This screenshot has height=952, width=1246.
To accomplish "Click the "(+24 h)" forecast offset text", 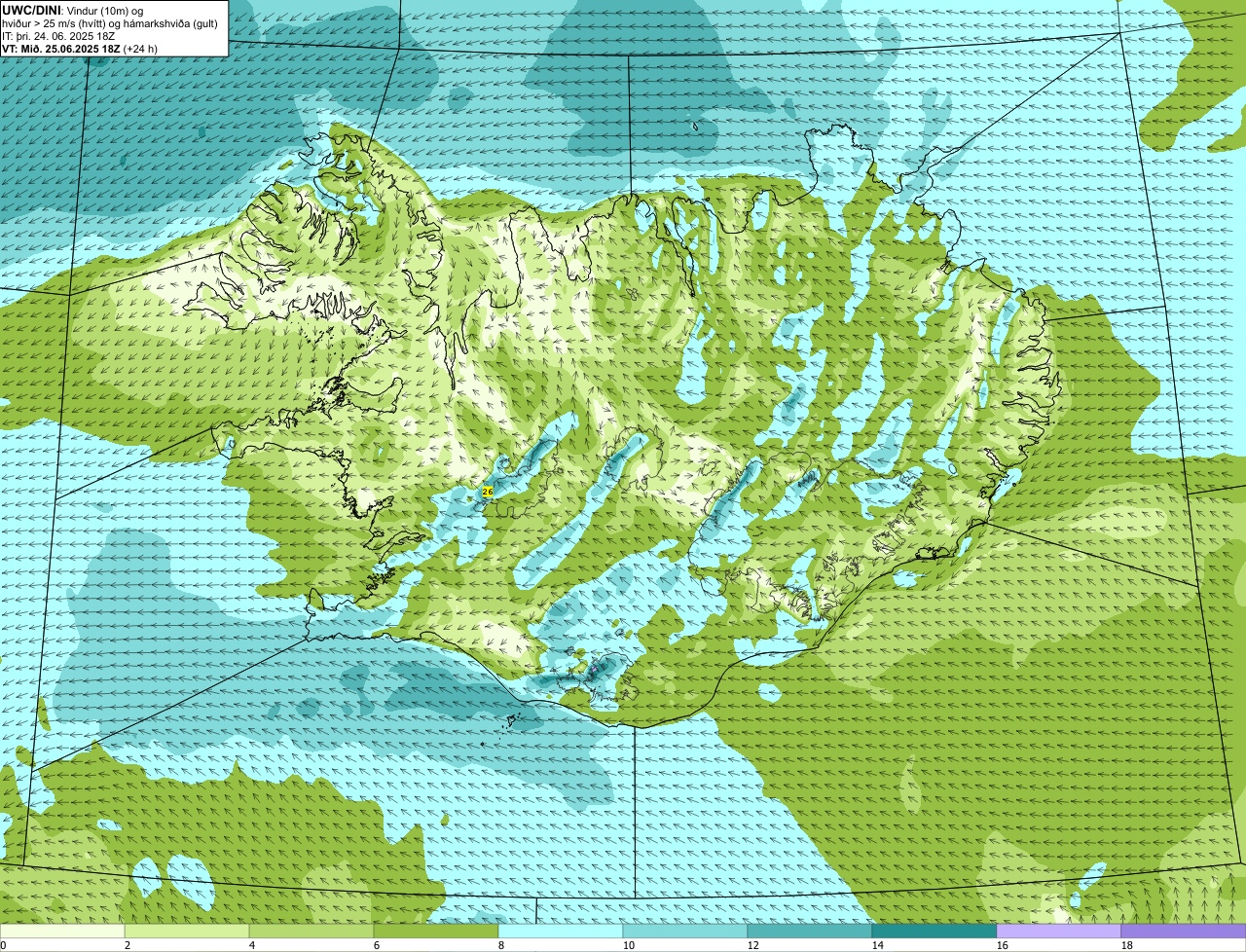I will click(141, 48).
